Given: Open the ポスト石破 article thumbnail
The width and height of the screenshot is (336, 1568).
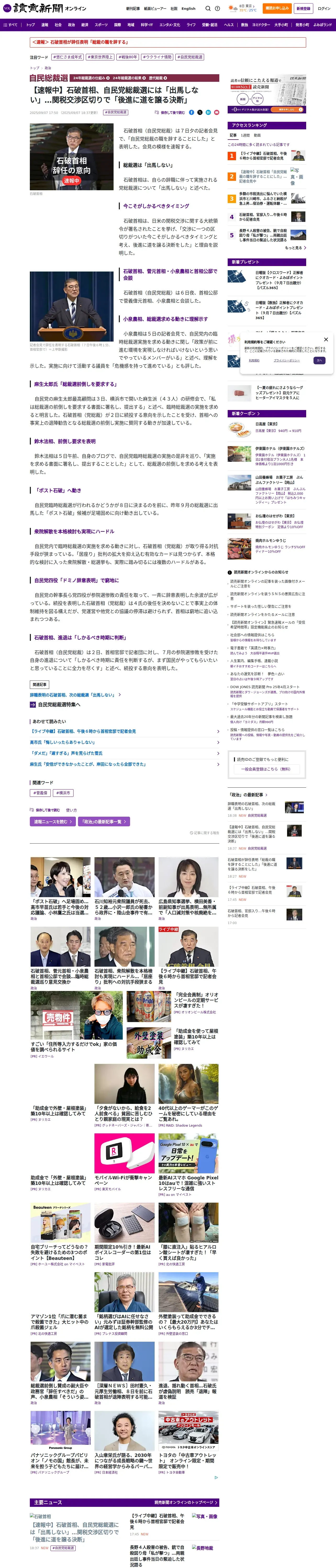Looking at the screenshot, I should tap(60, 877).
